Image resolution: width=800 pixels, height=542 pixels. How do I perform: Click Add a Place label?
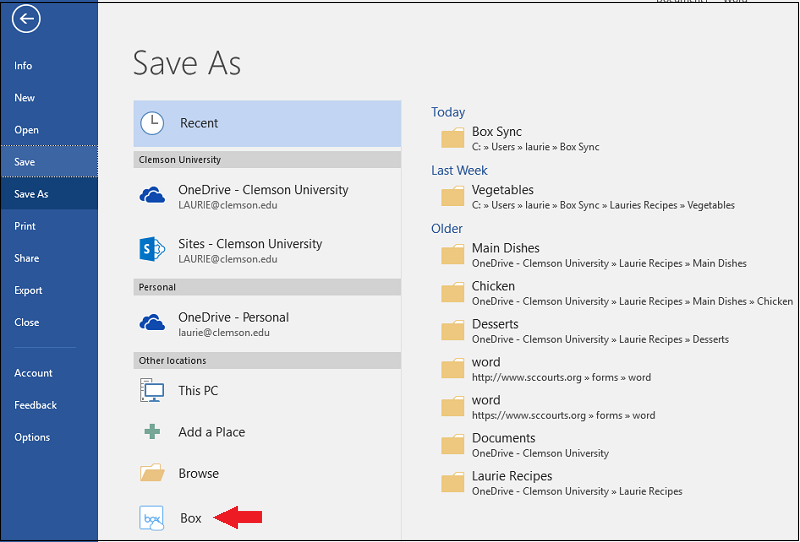click(212, 432)
